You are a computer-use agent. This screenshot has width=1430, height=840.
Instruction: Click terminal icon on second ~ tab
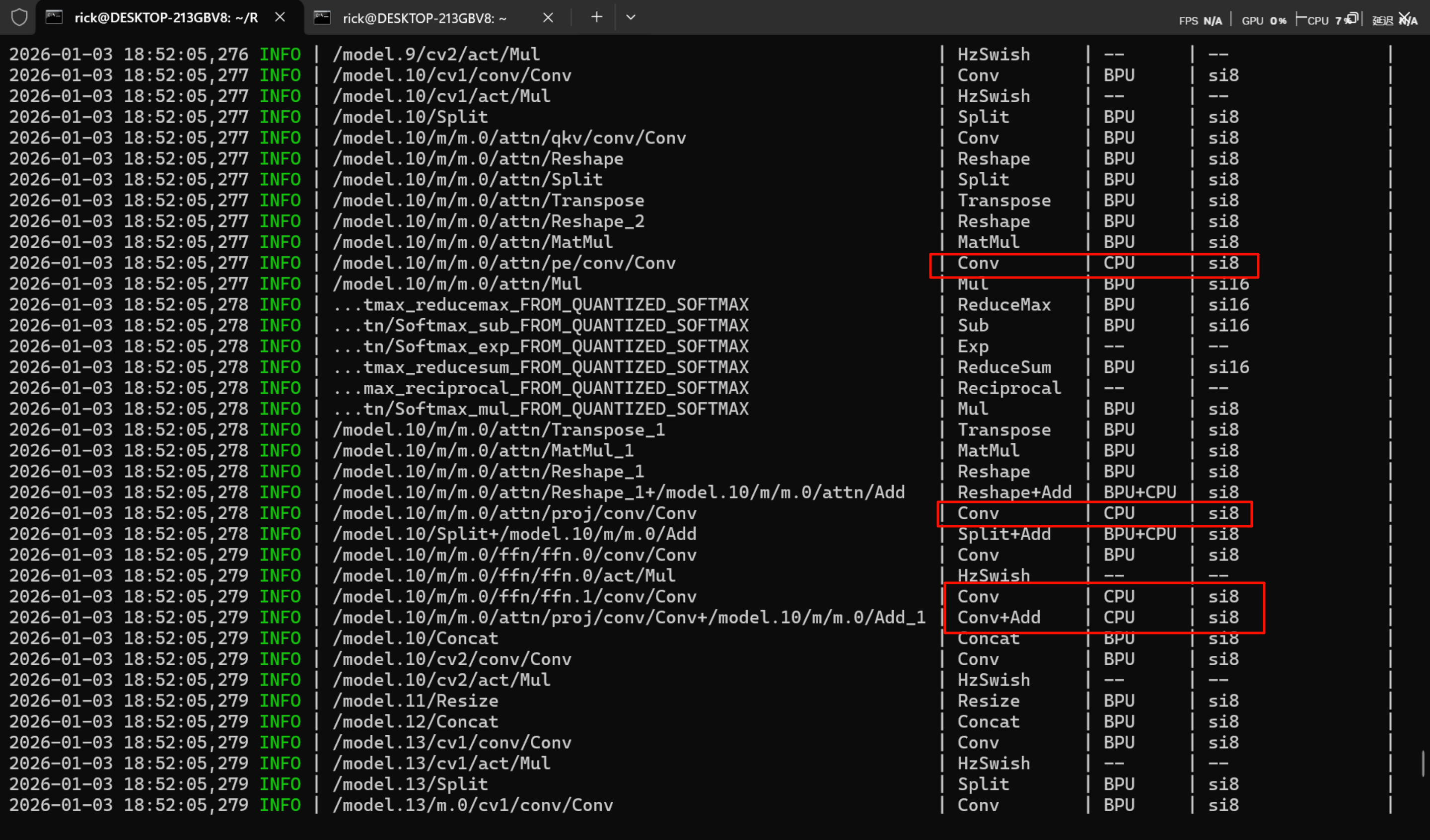coord(322,18)
